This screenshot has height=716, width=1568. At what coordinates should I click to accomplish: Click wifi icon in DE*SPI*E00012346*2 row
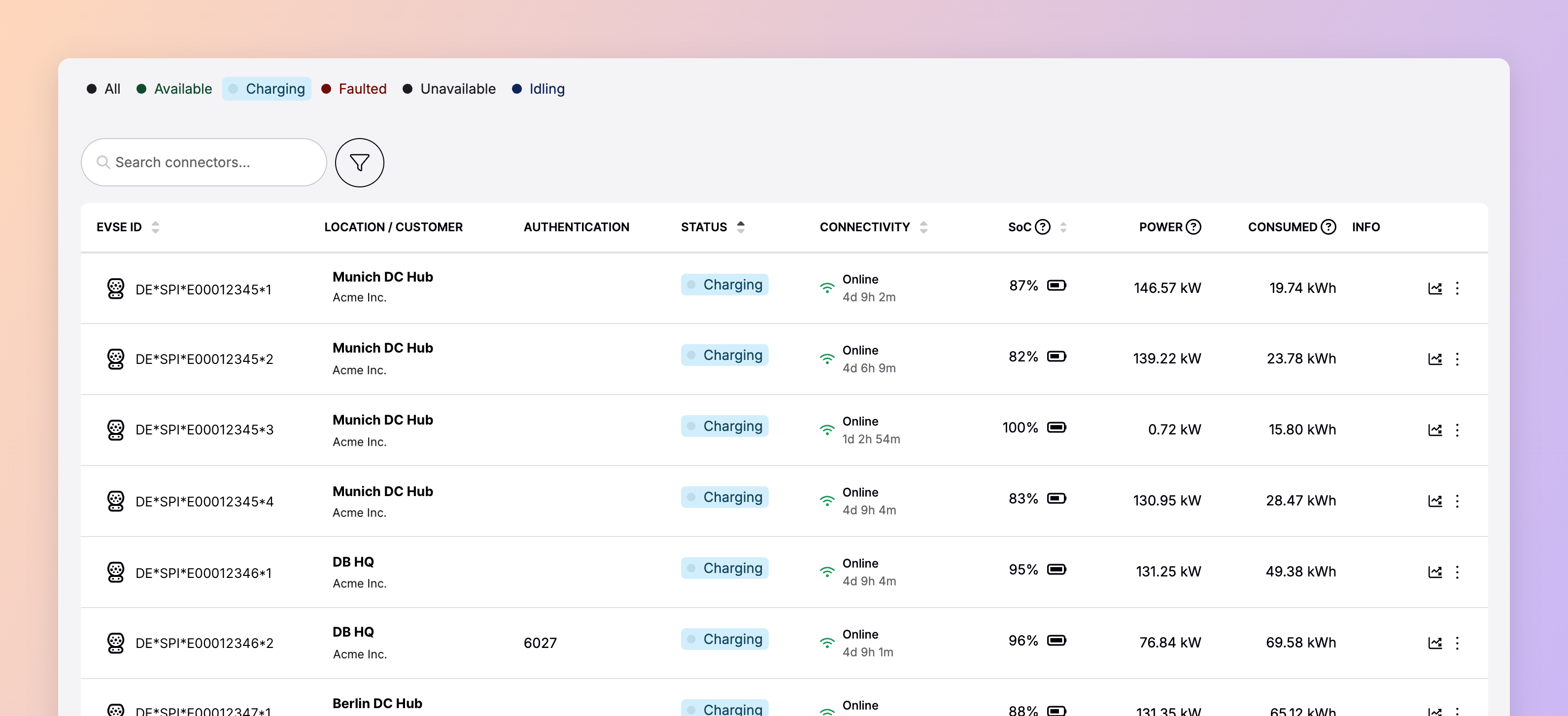tap(826, 642)
